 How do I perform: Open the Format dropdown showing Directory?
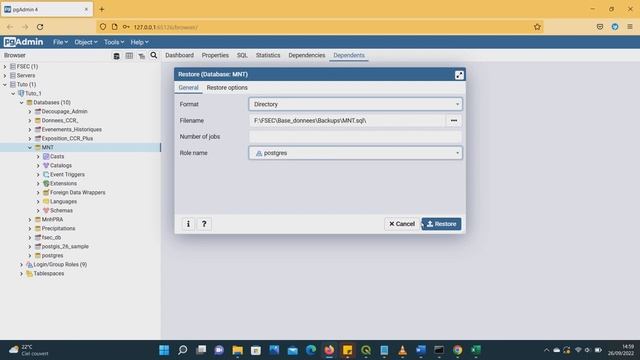tap(355, 104)
